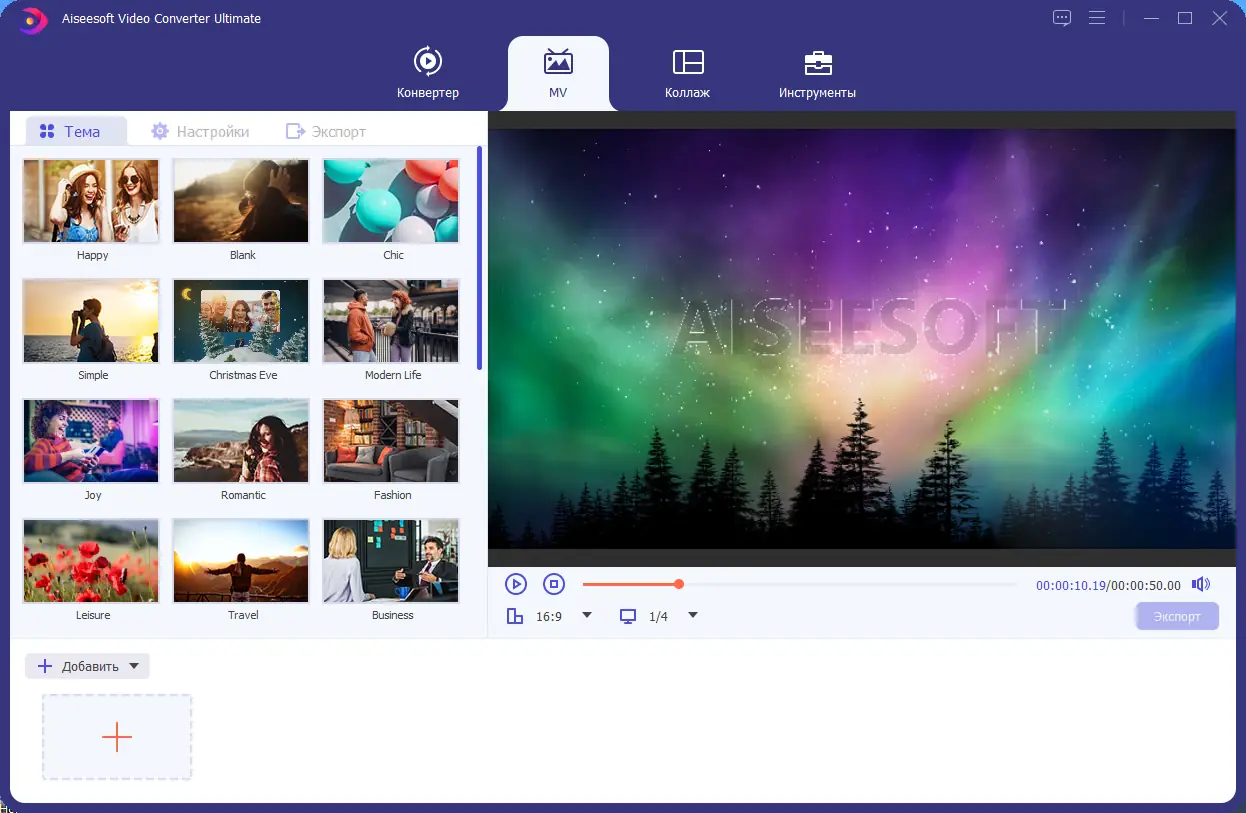The height and width of the screenshot is (813, 1246).
Task: Maximize the Aiseesoft window
Action: click(x=1185, y=18)
